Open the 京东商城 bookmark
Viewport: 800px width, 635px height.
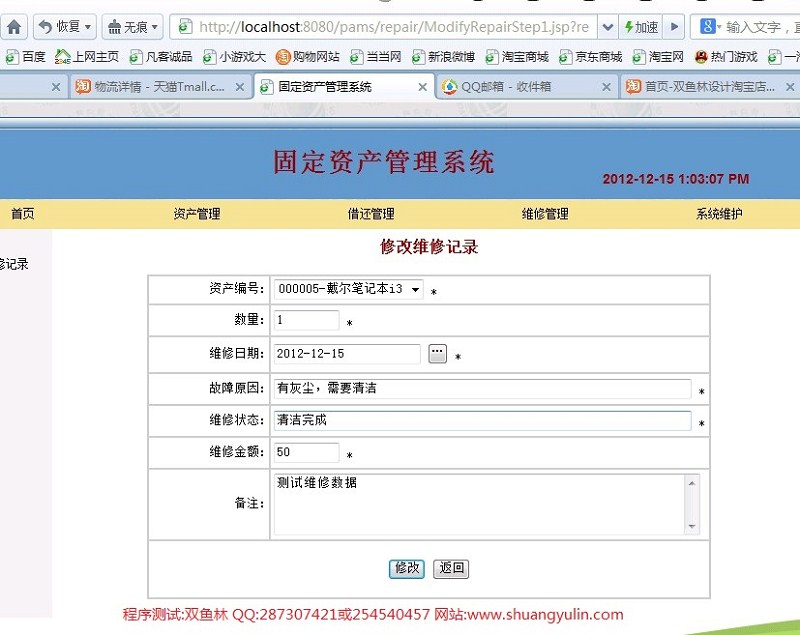[x=590, y=57]
